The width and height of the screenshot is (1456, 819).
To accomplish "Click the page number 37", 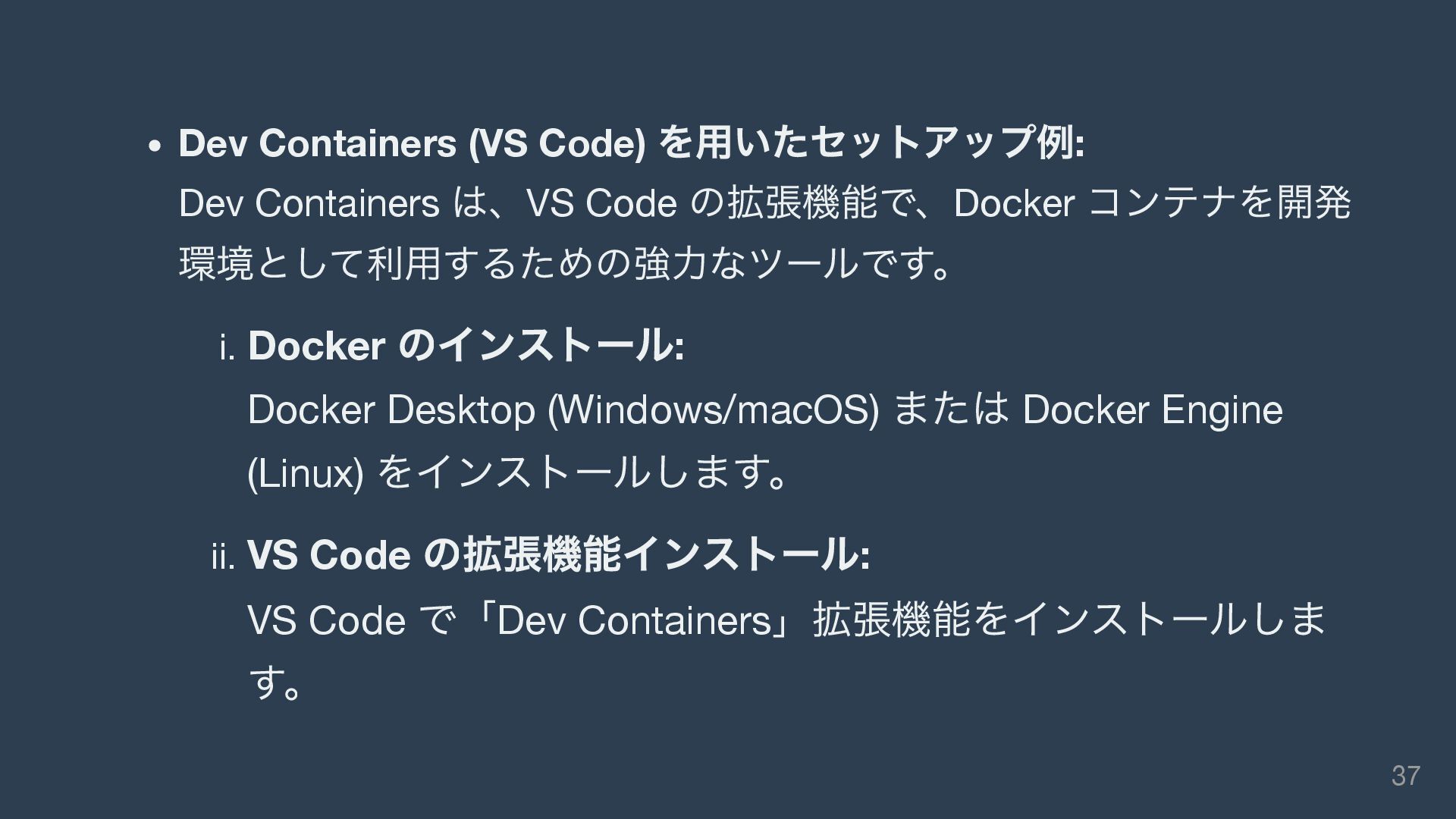I will (x=1405, y=776).
